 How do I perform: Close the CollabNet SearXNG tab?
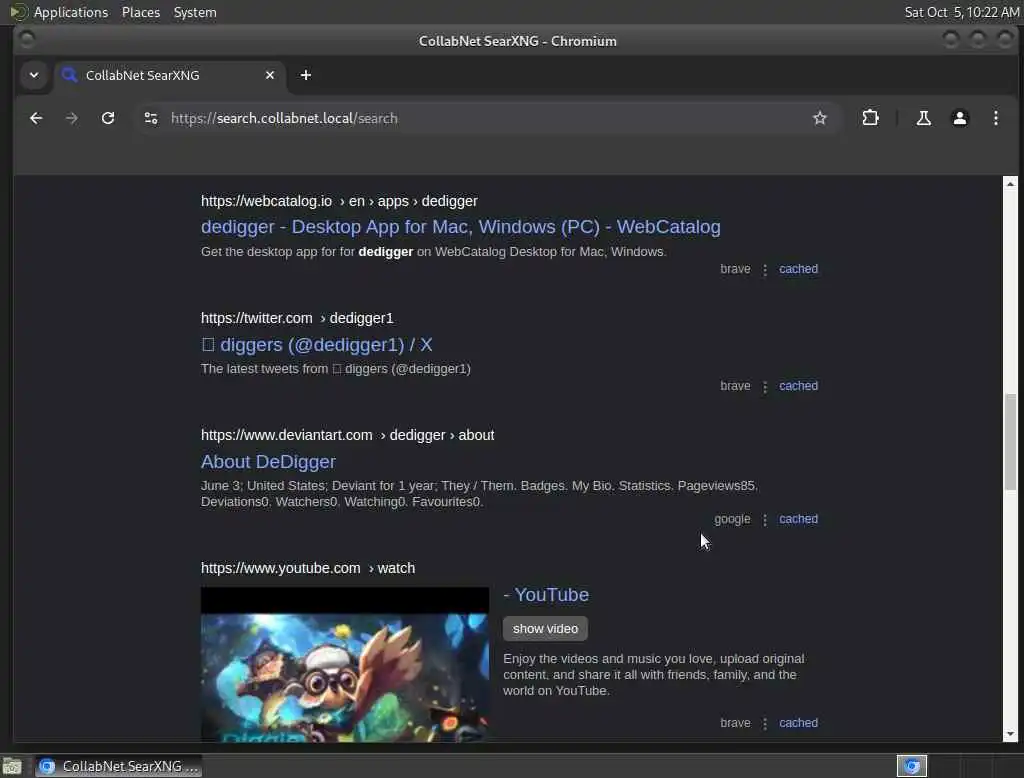click(270, 75)
